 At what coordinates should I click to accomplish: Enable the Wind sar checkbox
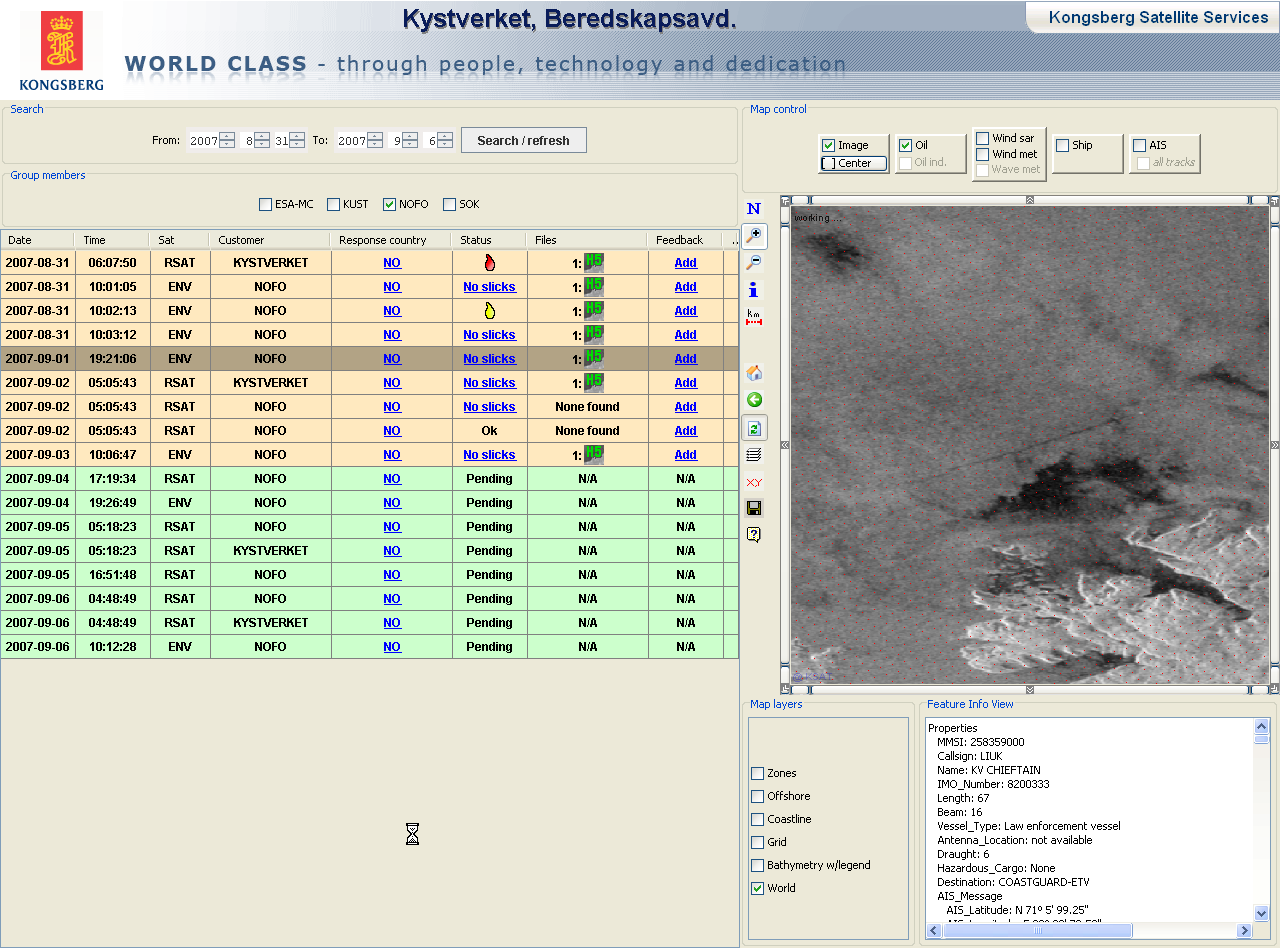(982, 138)
